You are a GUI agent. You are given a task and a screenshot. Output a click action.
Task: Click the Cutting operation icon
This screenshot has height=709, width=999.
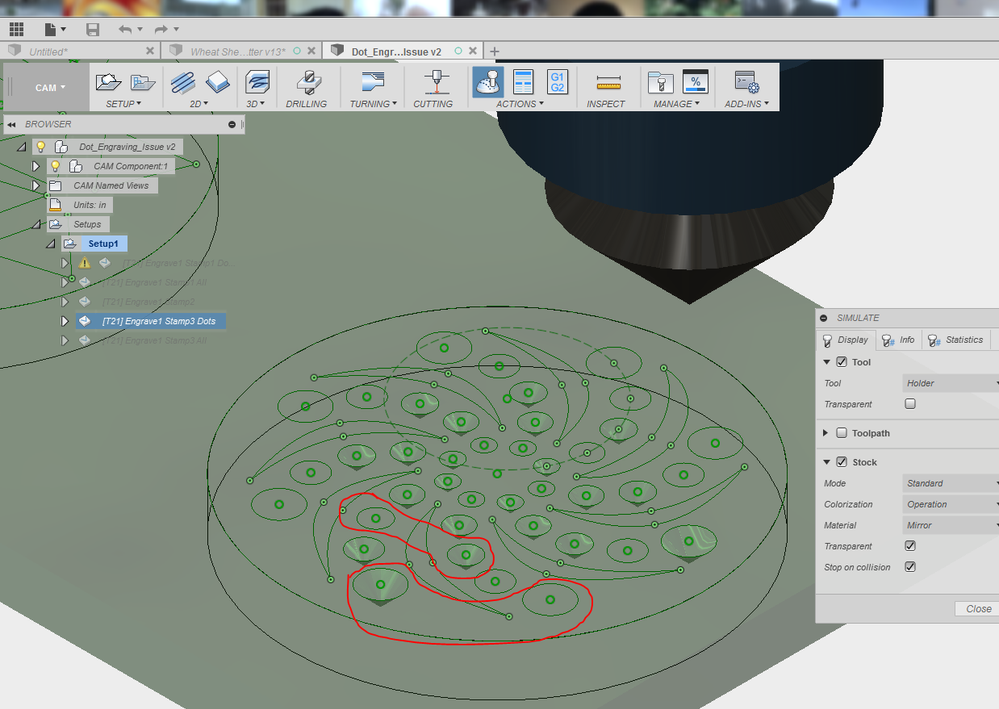(x=434, y=82)
